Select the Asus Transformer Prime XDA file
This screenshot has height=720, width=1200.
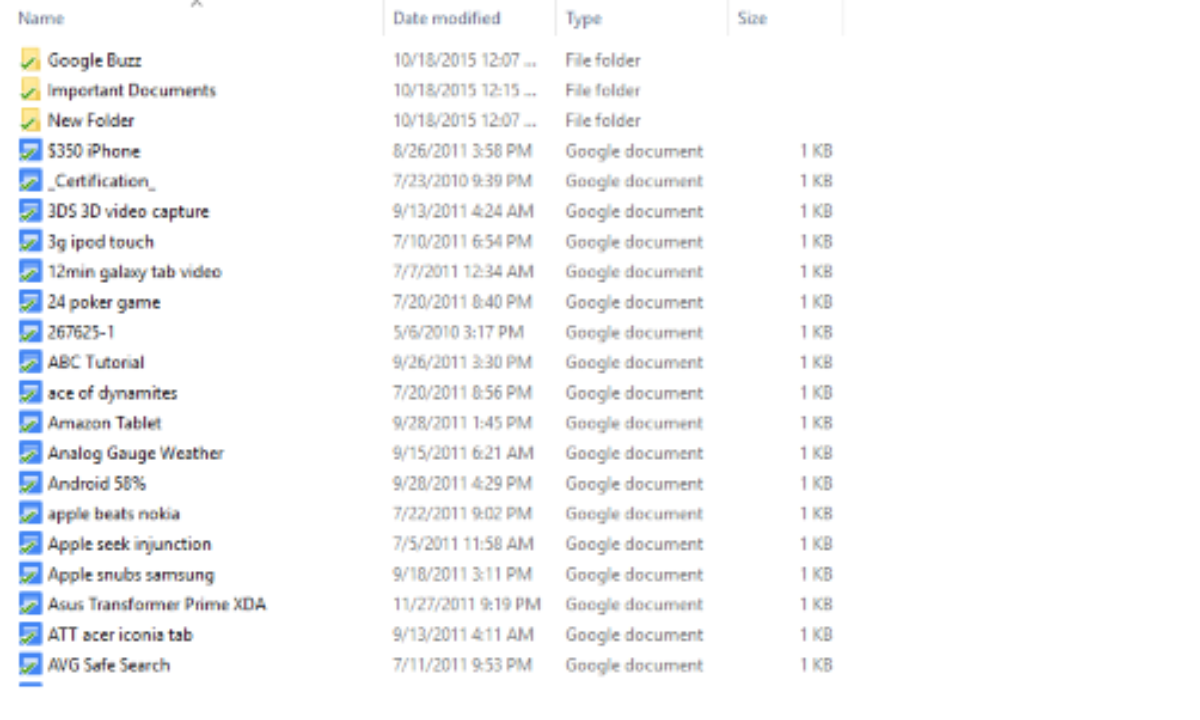[x=156, y=605]
